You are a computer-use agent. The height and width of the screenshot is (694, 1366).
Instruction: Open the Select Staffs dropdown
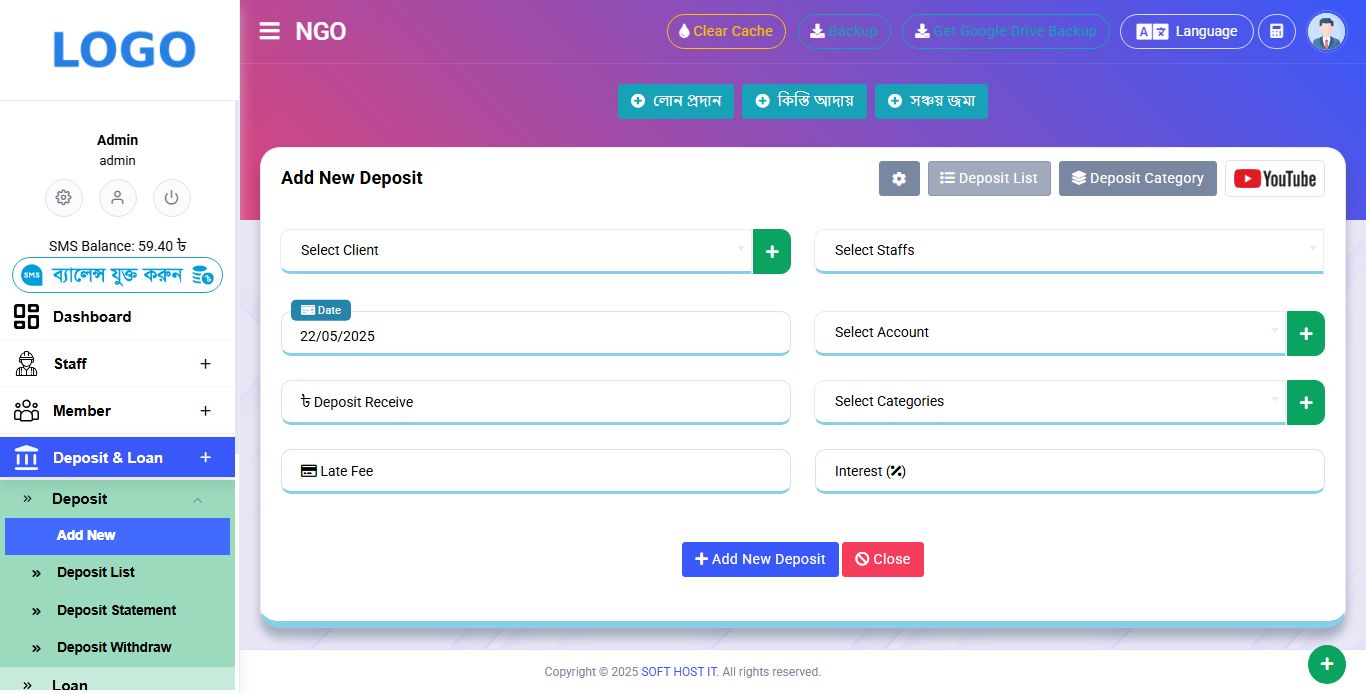pos(1069,250)
